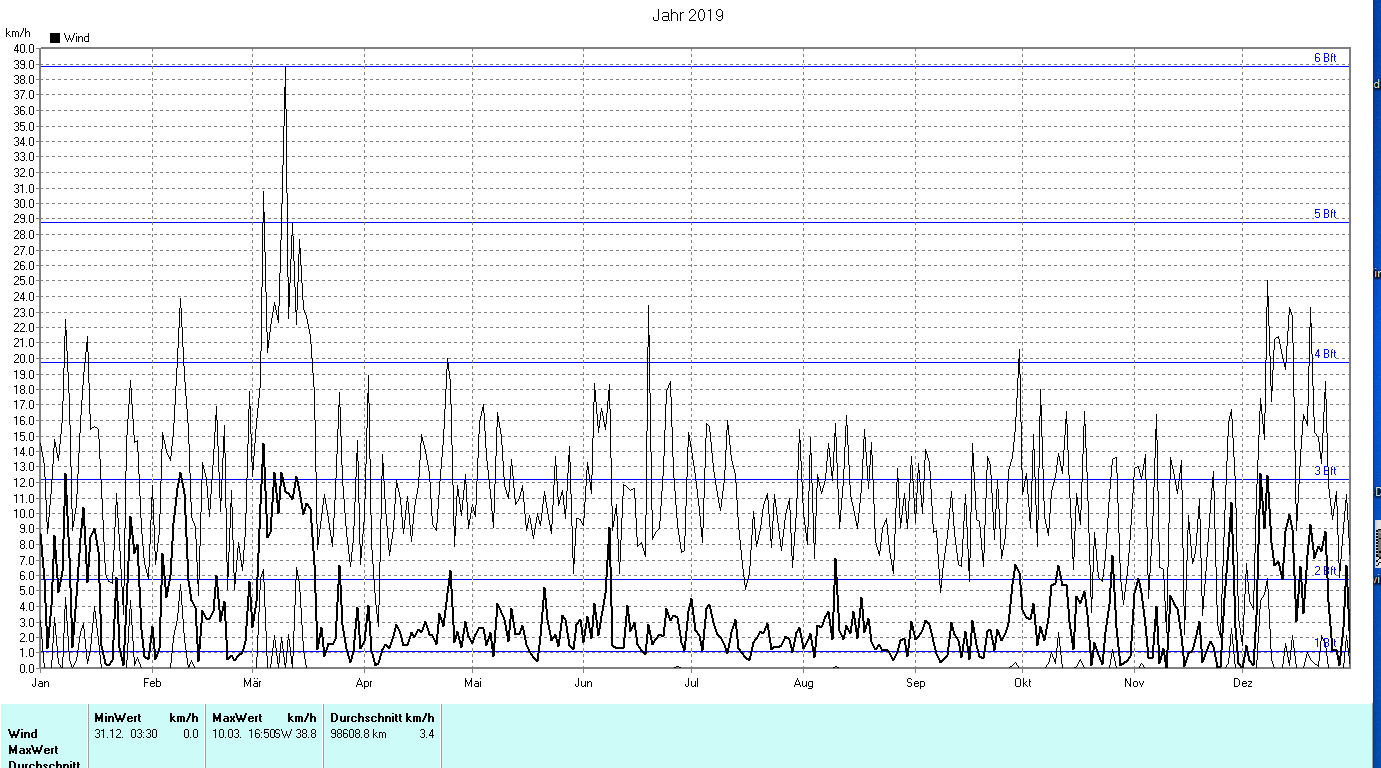The width and height of the screenshot is (1381, 768).
Task: Select the 'Jun' month label on the x-axis
Action: (x=583, y=684)
